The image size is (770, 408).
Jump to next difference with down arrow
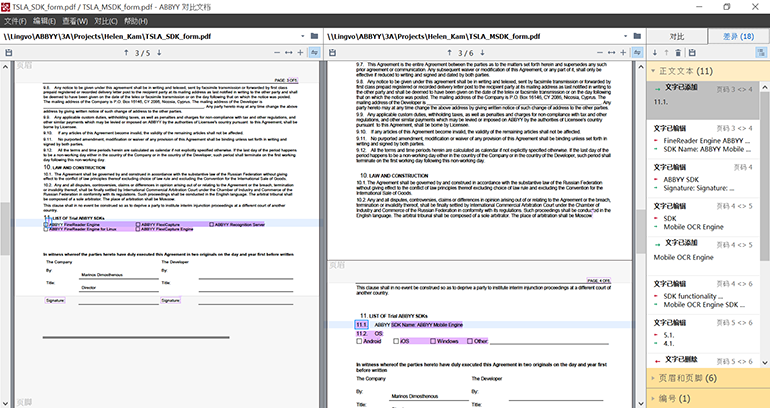coord(657,52)
